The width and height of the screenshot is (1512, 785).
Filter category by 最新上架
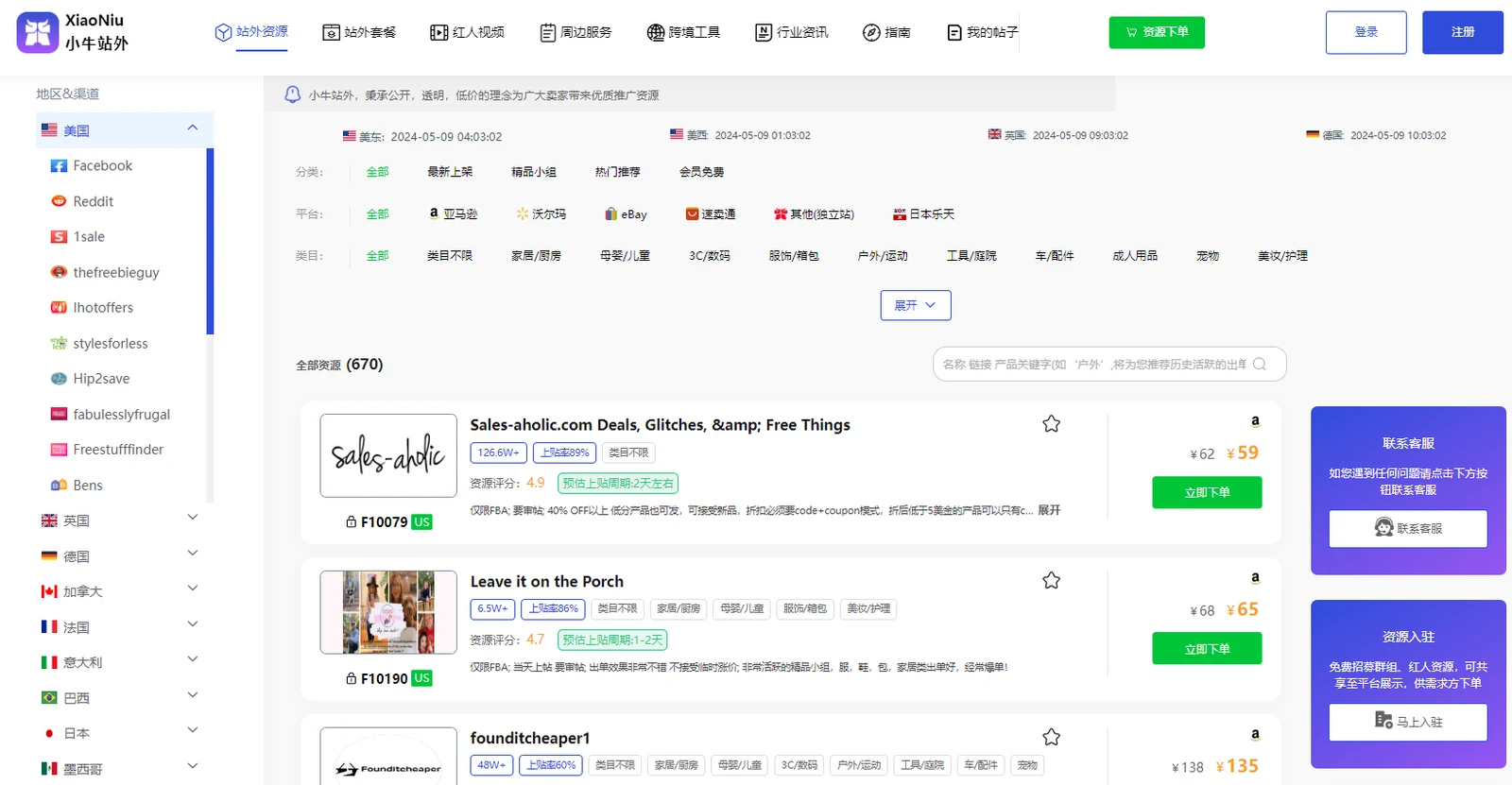(450, 172)
